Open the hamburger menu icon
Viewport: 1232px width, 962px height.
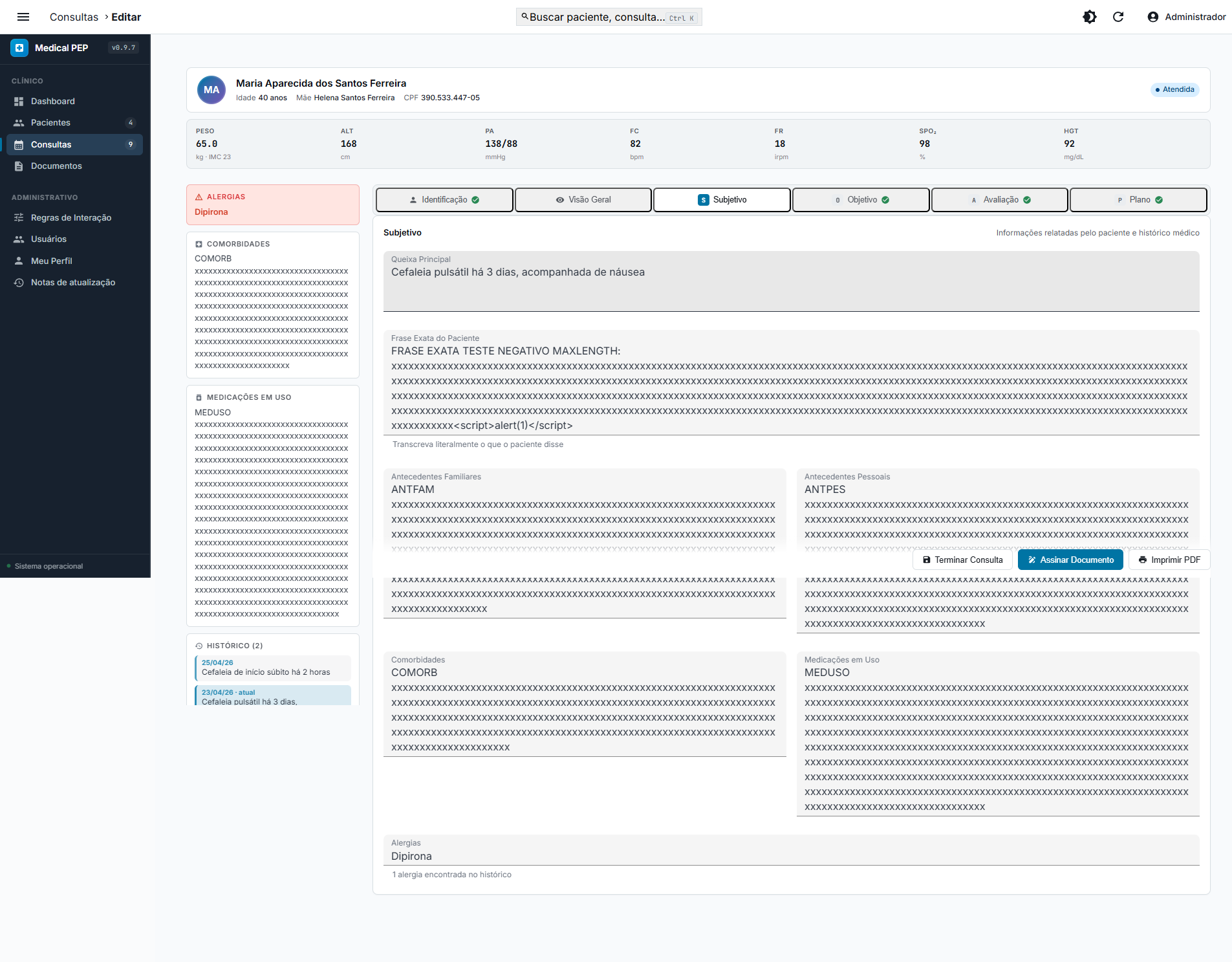pos(23,17)
